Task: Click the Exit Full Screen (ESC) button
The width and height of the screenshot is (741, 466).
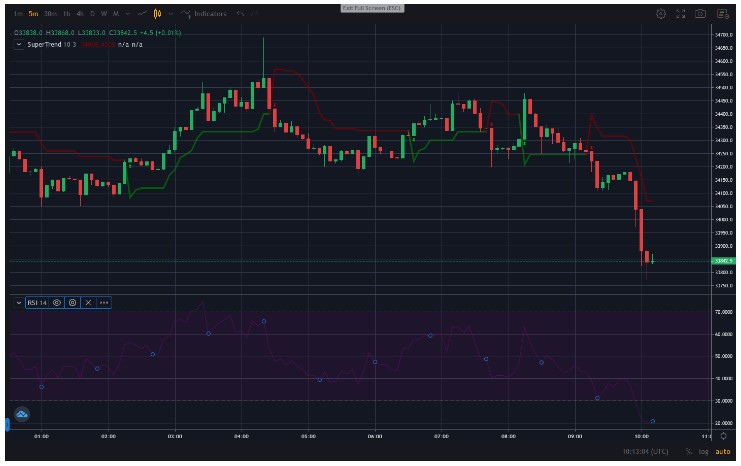Action: 372,8
